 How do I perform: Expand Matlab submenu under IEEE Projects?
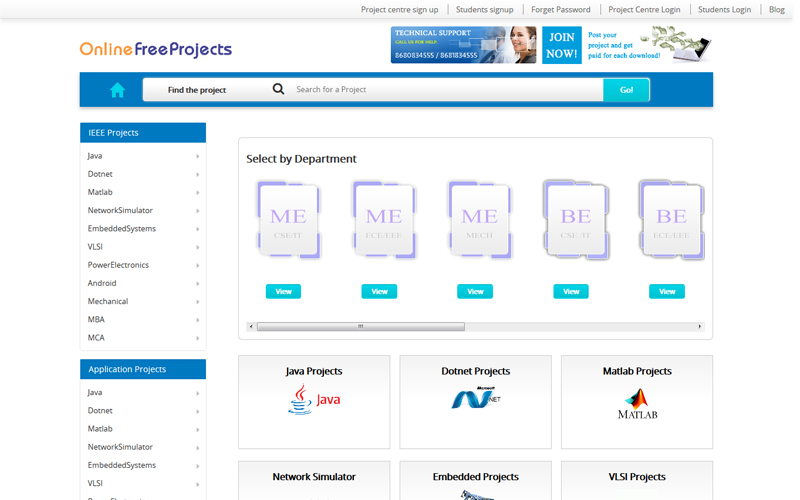pos(142,192)
